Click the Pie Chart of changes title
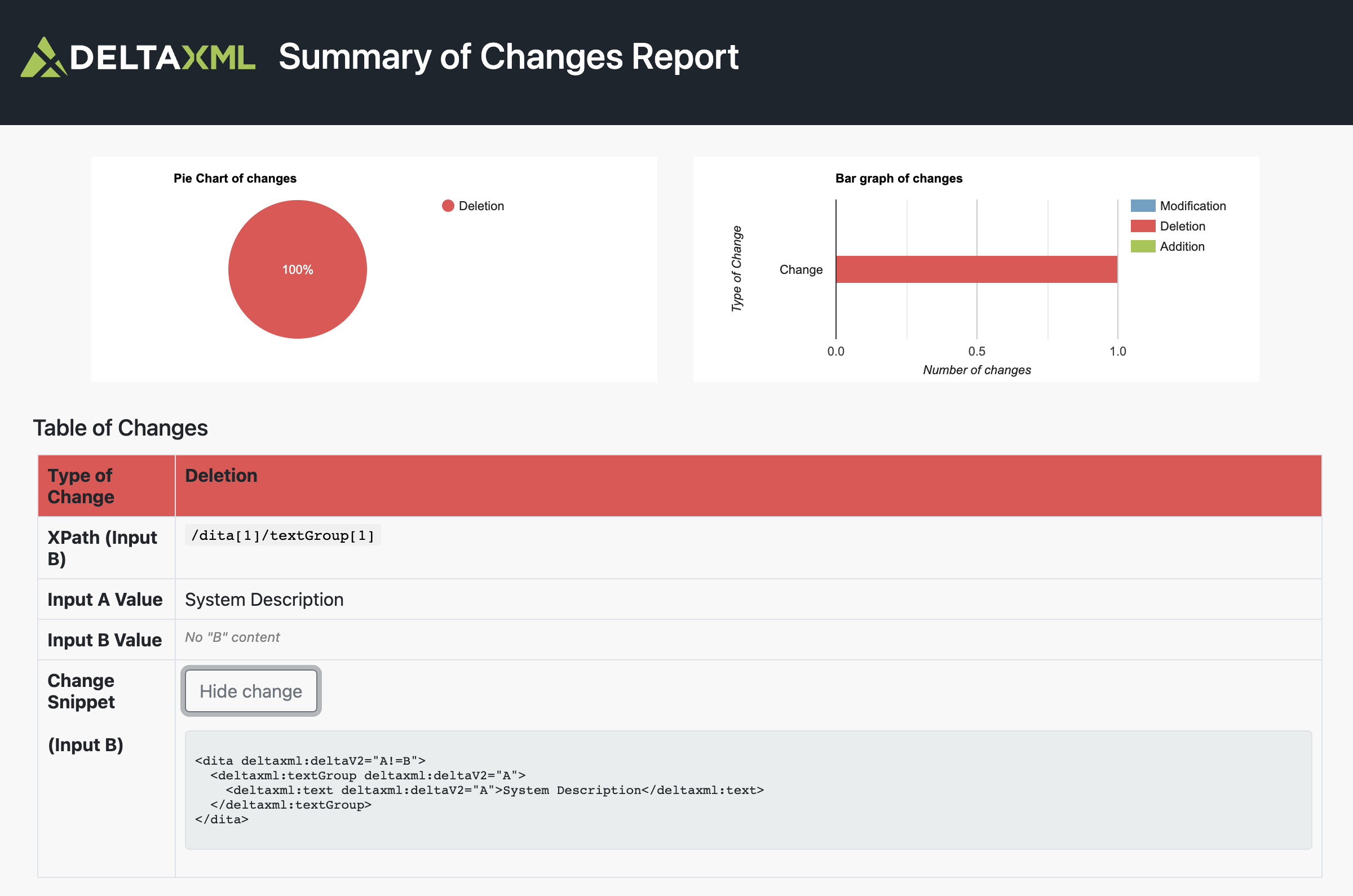Viewport: 1353px width, 896px height. (x=235, y=178)
